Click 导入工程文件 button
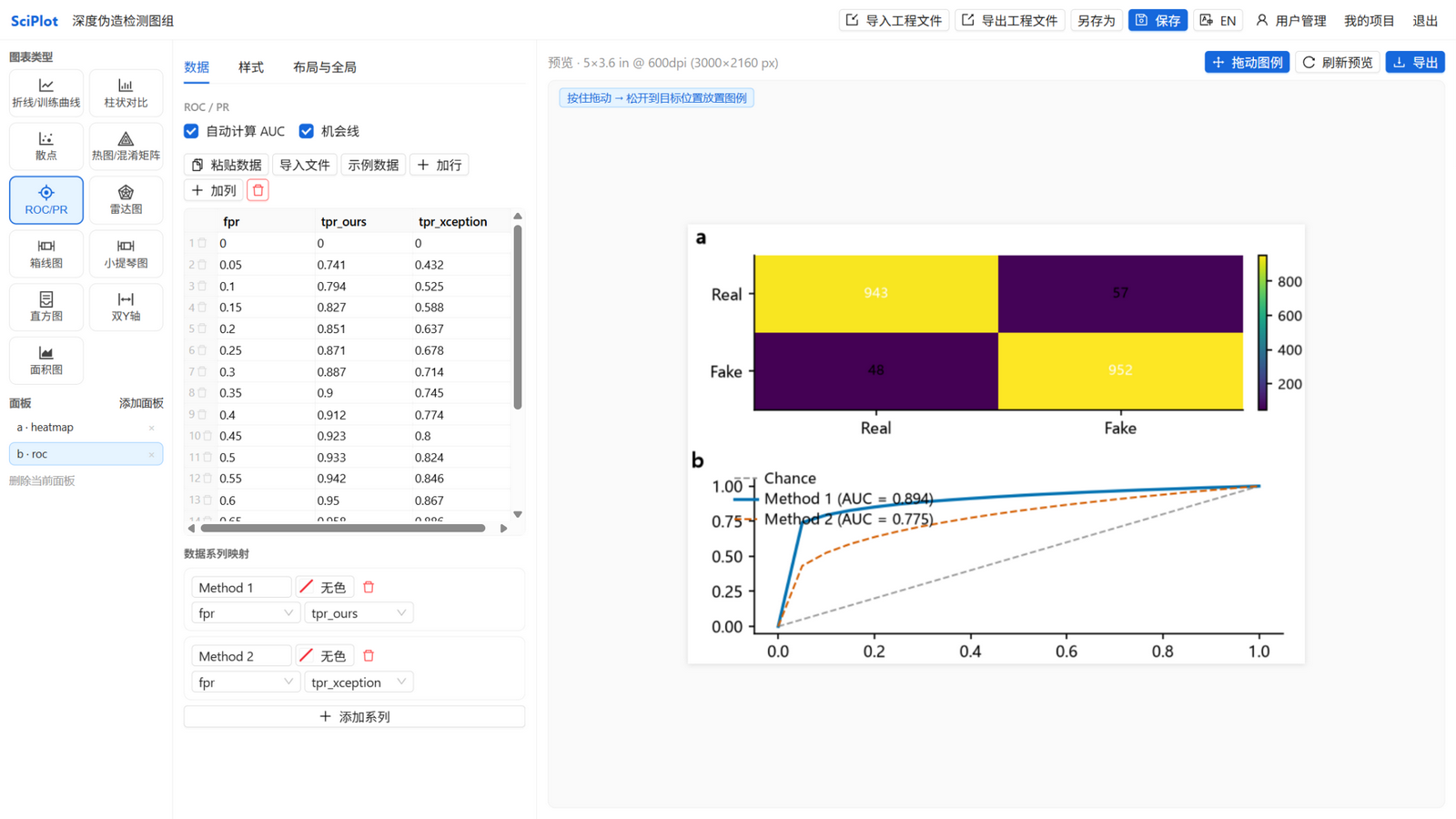 pos(894,20)
